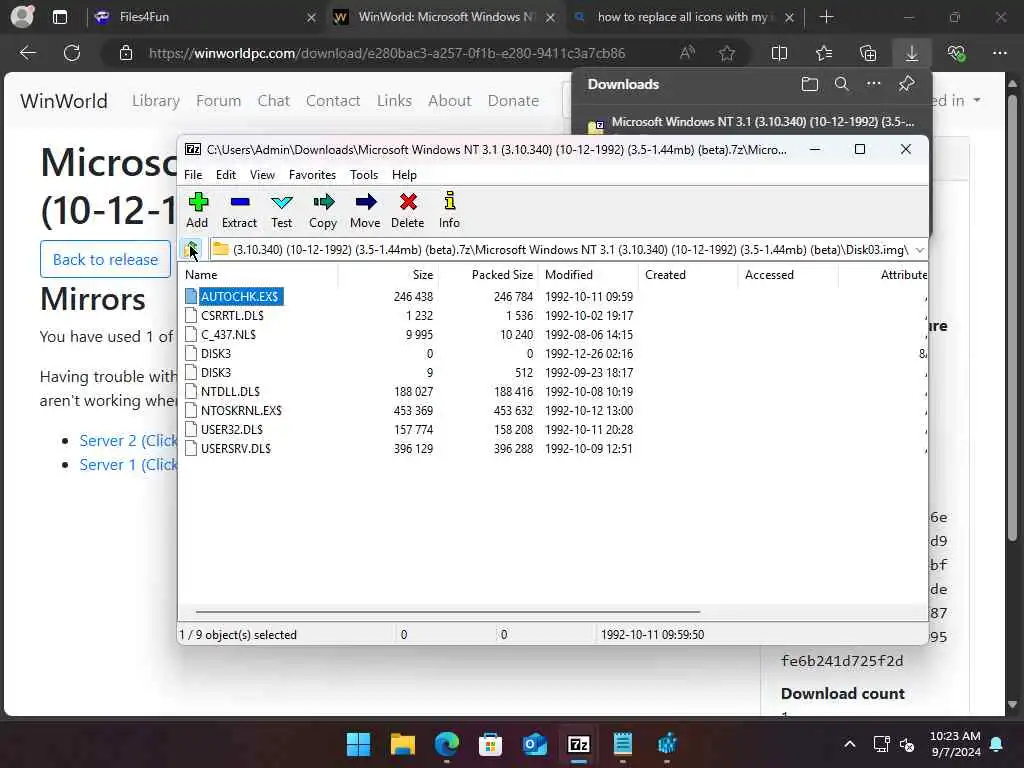
Task: Open the 7-Zip Tools menu
Action: pyautogui.click(x=364, y=175)
